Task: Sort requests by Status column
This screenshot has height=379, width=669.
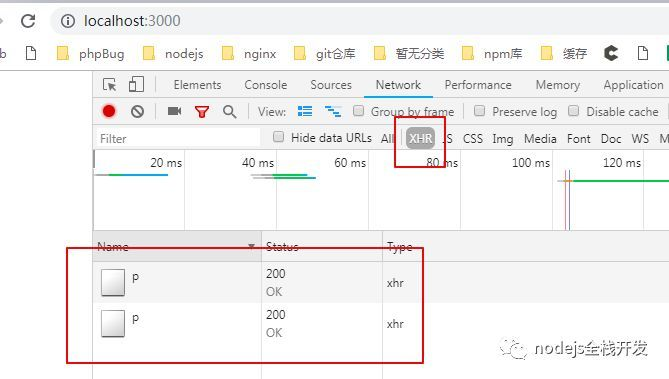Action: pos(322,246)
